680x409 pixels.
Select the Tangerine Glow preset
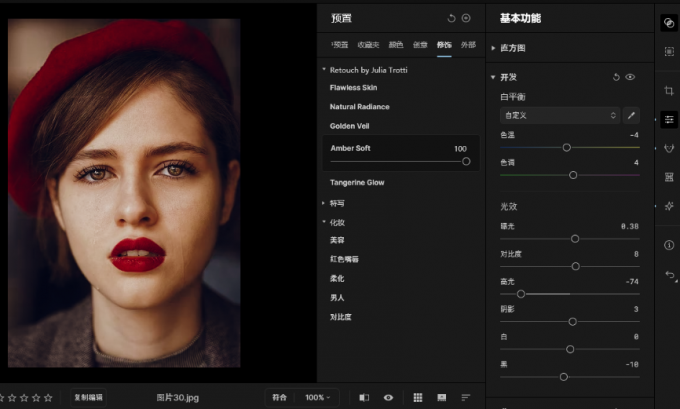tap(357, 183)
